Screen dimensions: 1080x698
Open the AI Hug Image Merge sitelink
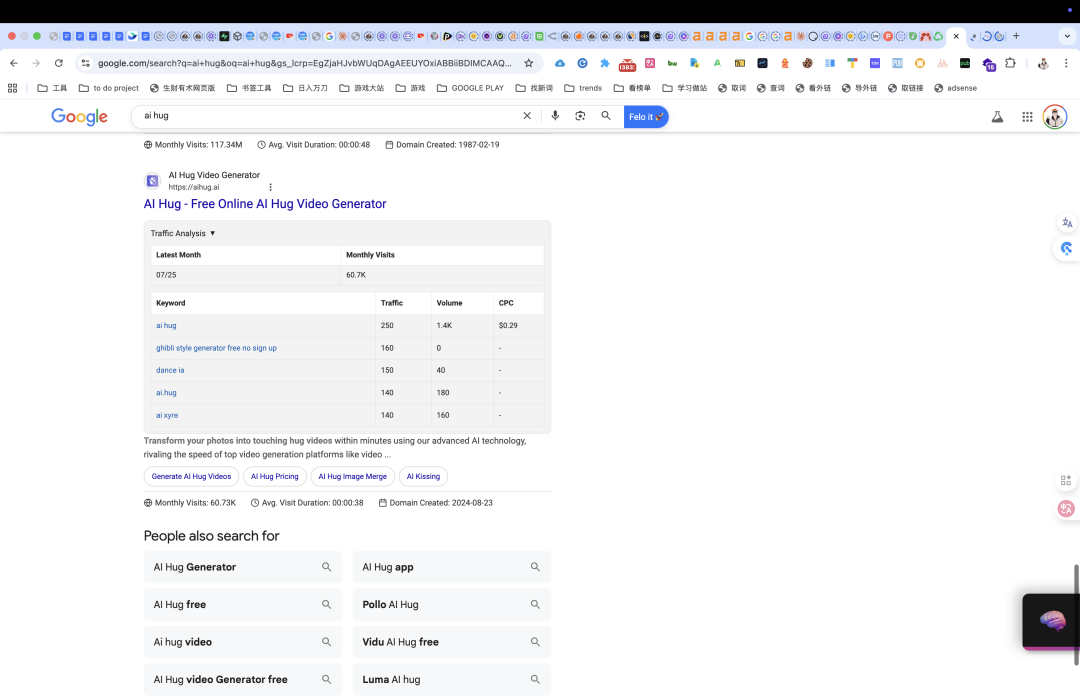click(x=353, y=476)
